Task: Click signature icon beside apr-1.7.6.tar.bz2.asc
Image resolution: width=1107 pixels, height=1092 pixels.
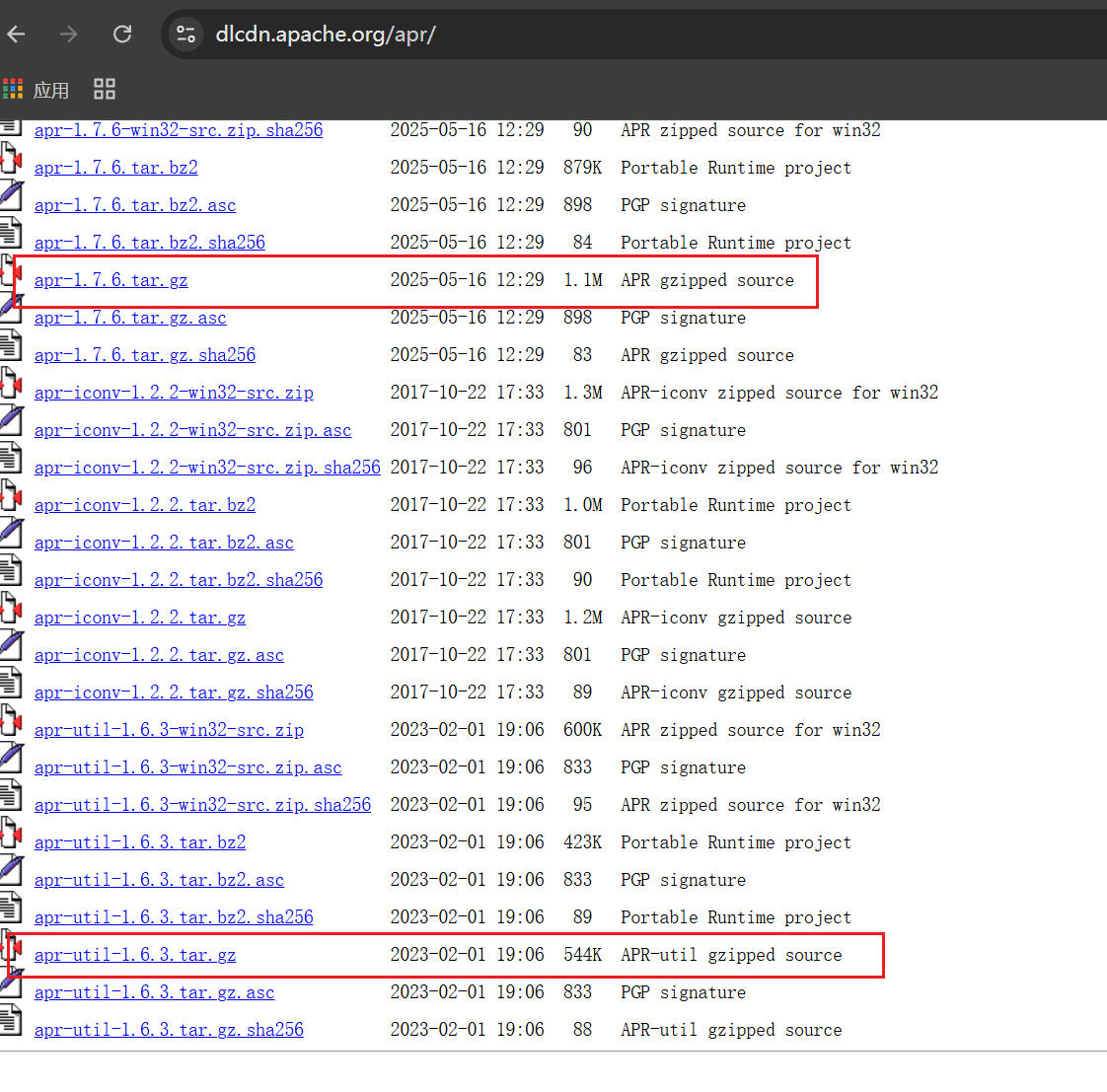Action: 11,195
